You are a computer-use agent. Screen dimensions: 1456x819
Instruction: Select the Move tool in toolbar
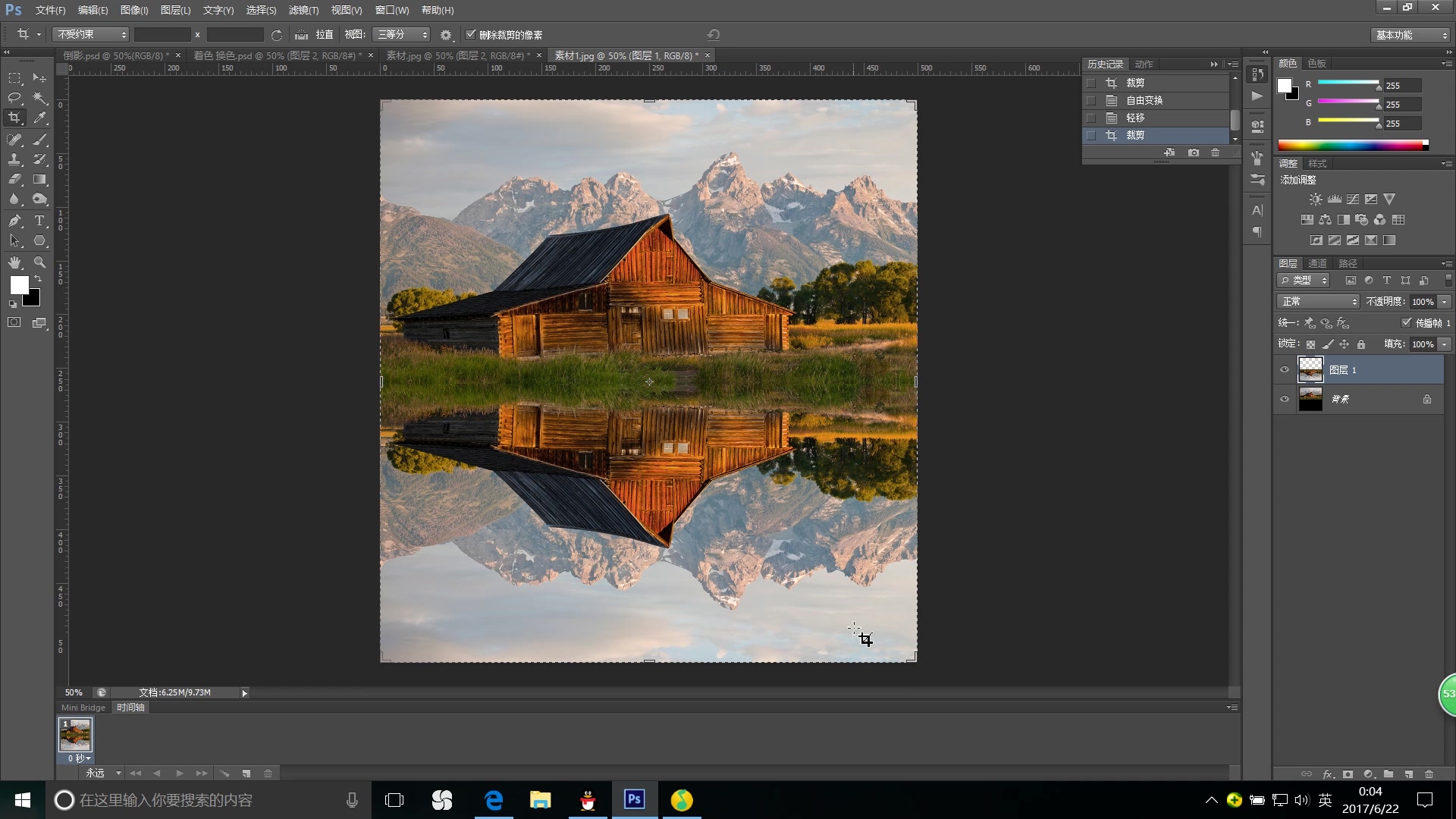(x=40, y=78)
